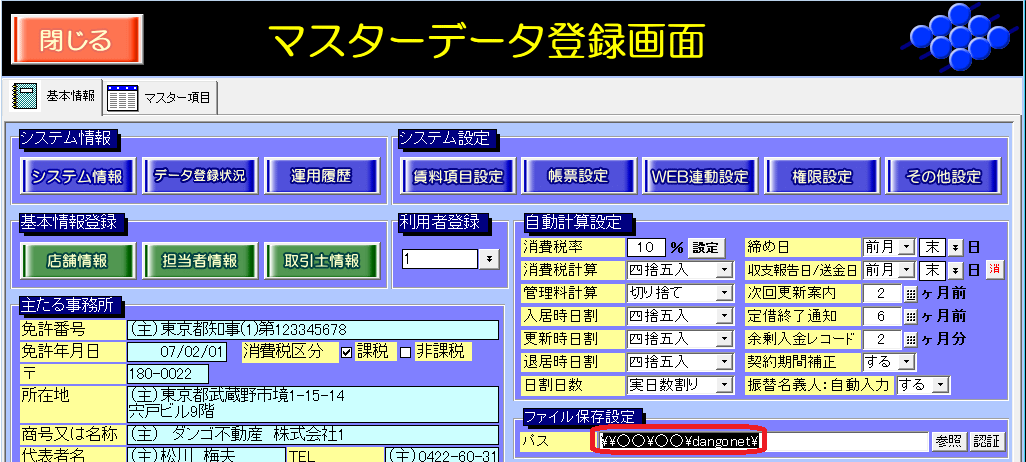1026x462 pixels.
Task: Click the 参照 browse button
Action: click(x=949, y=441)
